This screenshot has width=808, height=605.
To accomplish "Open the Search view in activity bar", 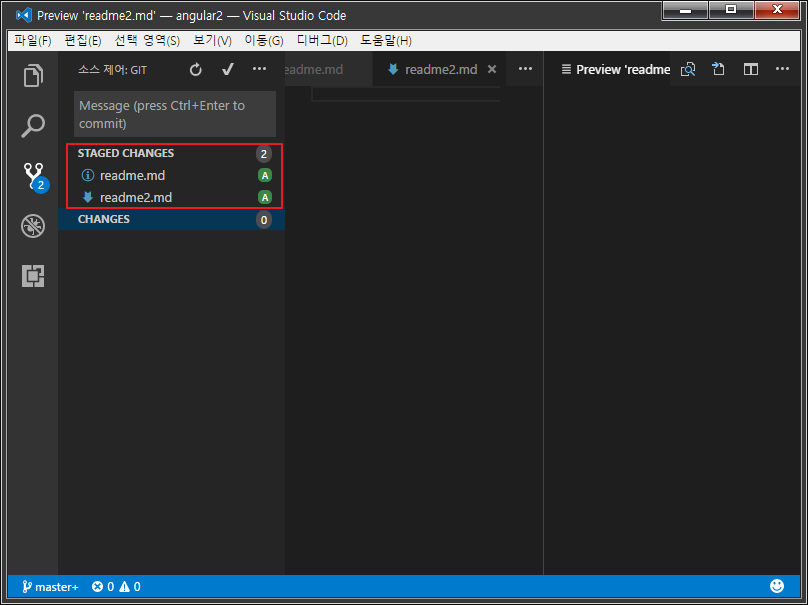I will (x=33, y=126).
